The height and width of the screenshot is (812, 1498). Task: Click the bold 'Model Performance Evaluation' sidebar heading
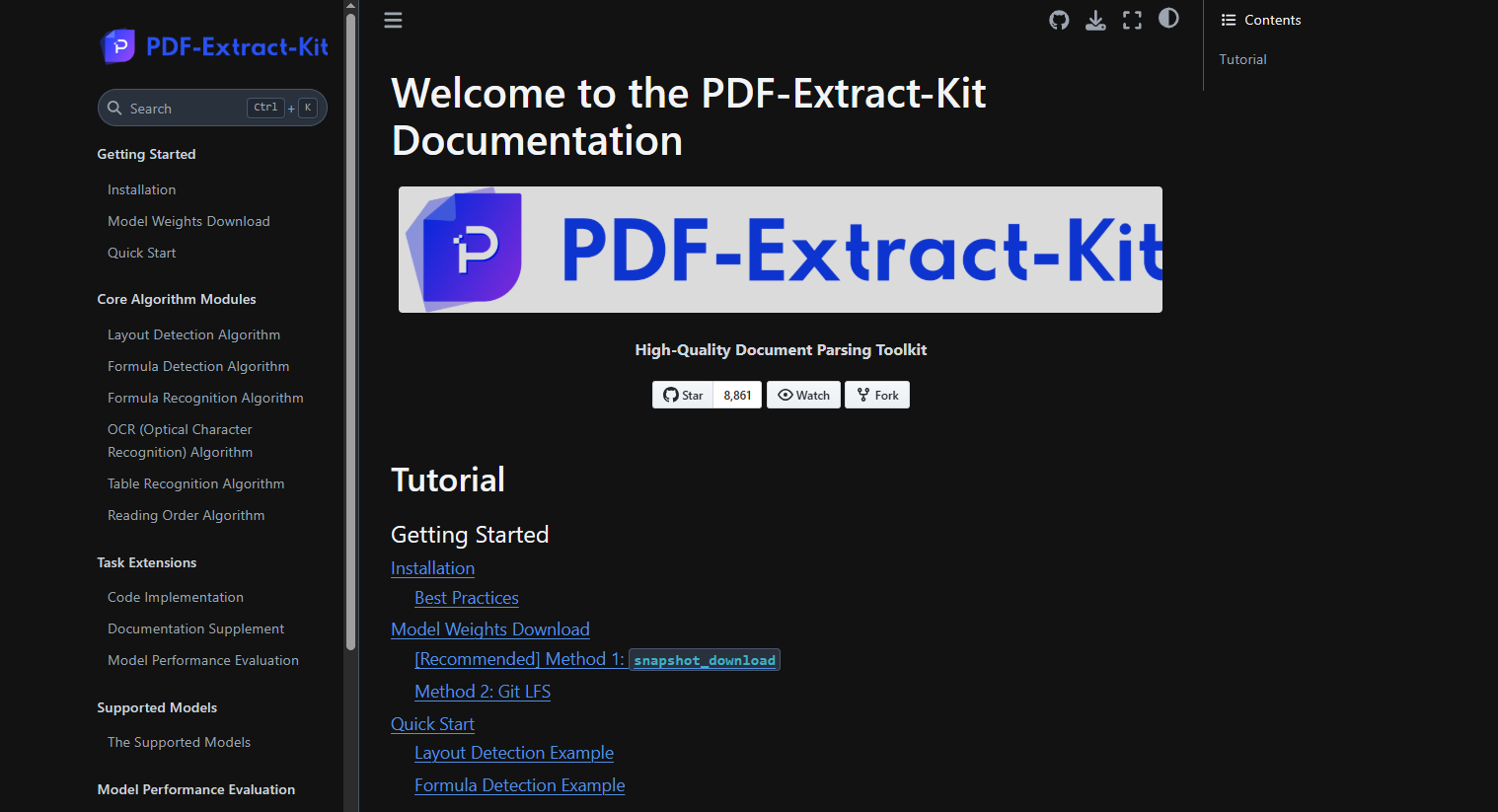click(196, 789)
